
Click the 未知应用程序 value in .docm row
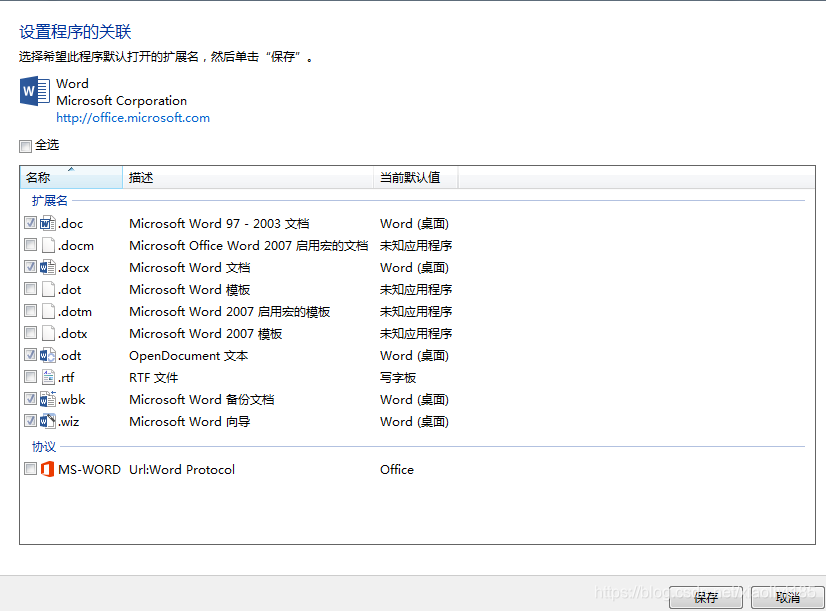(416, 245)
